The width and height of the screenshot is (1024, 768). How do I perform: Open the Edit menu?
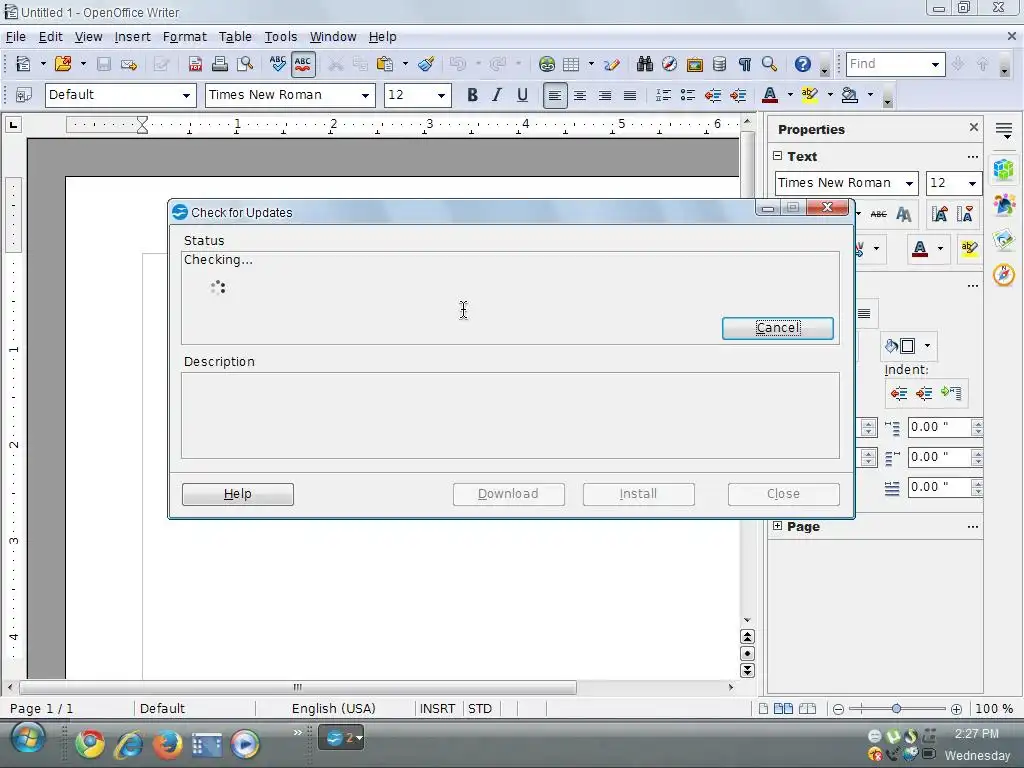50,37
